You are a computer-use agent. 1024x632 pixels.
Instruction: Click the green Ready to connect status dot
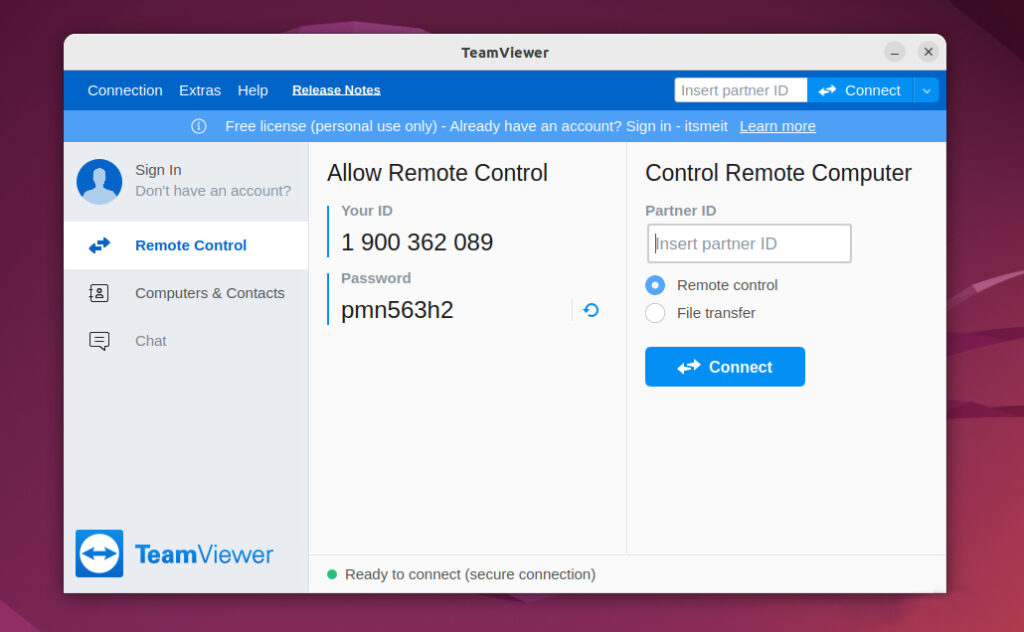point(331,574)
